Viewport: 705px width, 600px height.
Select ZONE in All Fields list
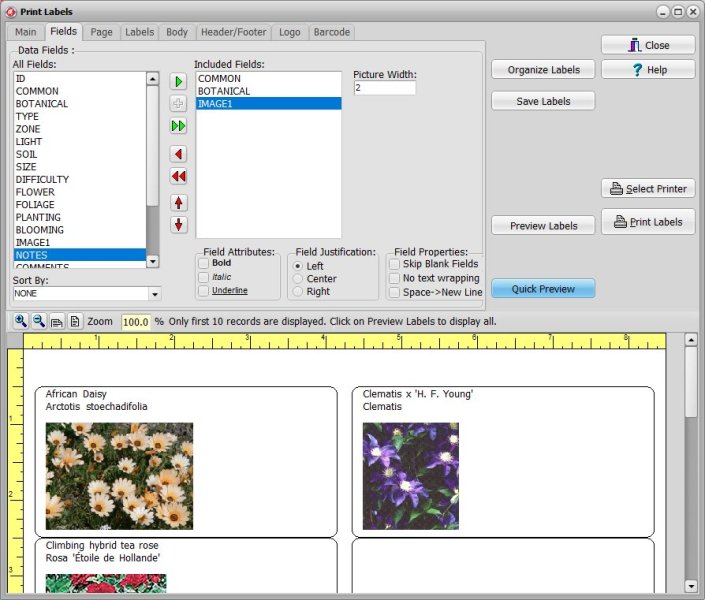80,129
